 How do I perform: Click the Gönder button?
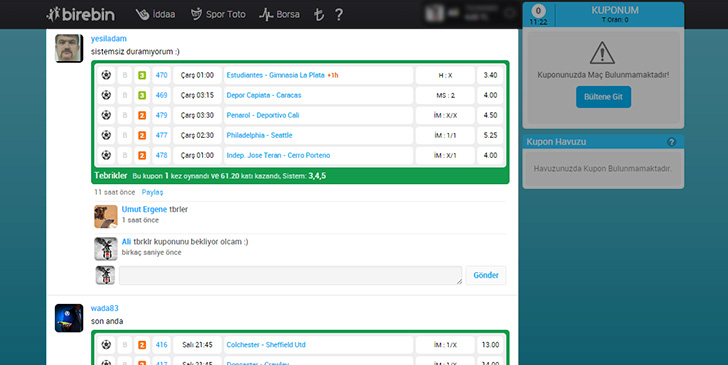coord(486,275)
